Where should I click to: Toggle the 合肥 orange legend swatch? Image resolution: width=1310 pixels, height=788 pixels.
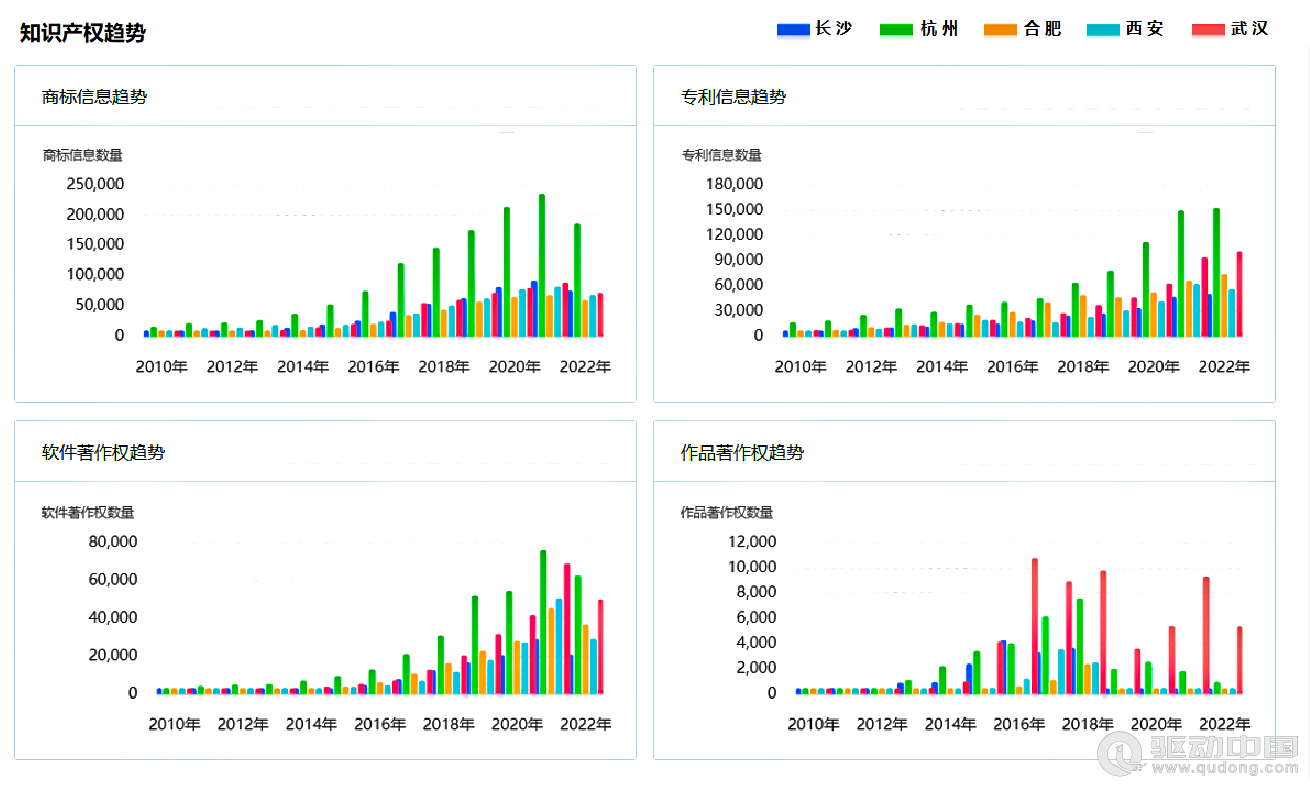pyautogui.click(x=1000, y=30)
